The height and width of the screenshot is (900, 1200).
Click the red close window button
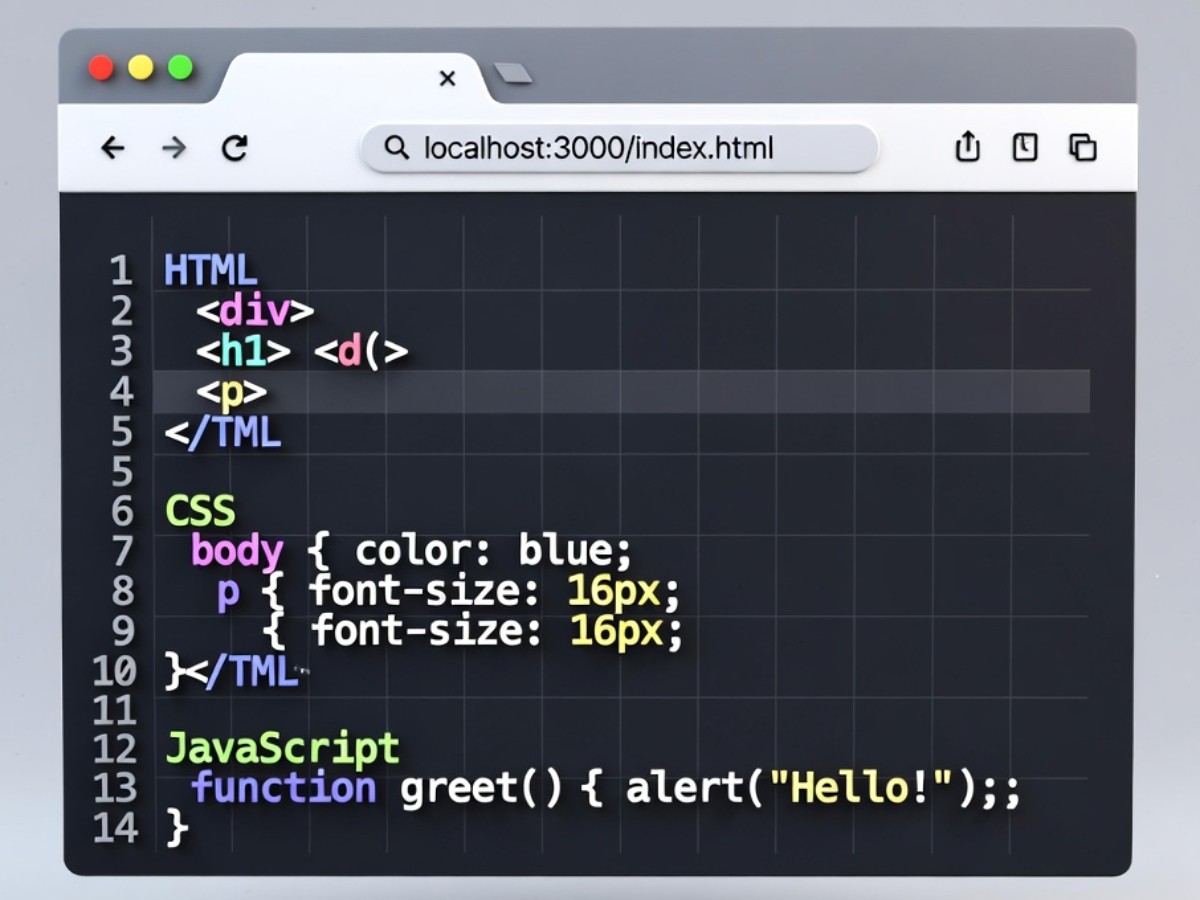(101, 68)
